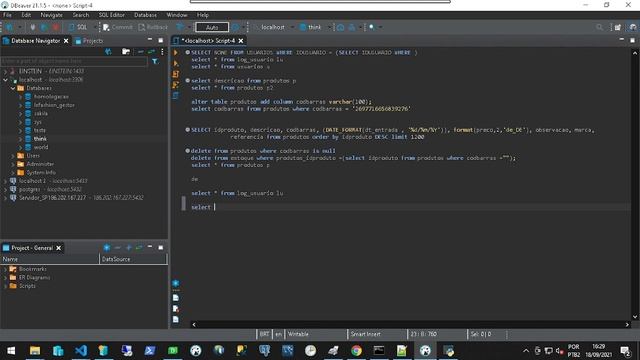Select the sys database in tree
This screenshot has width=640, height=360.
tap(38, 122)
